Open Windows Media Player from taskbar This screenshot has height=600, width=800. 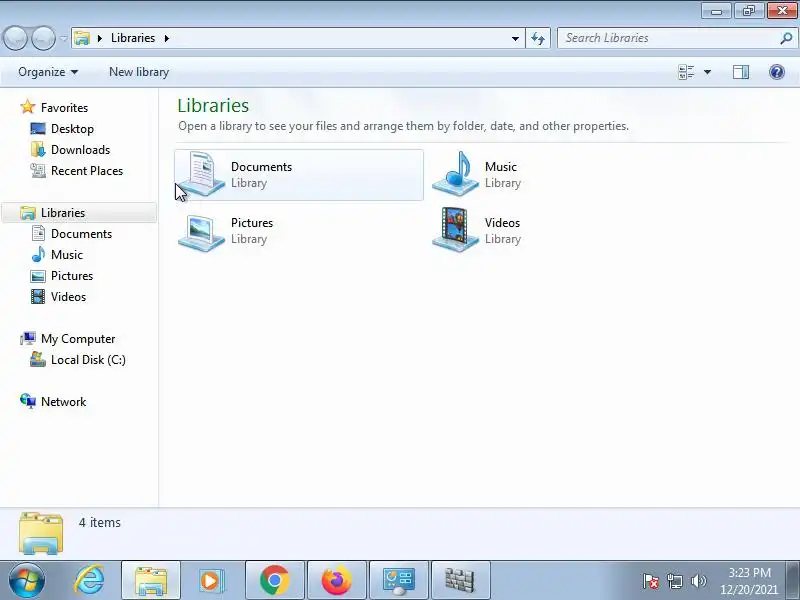click(210, 580)
